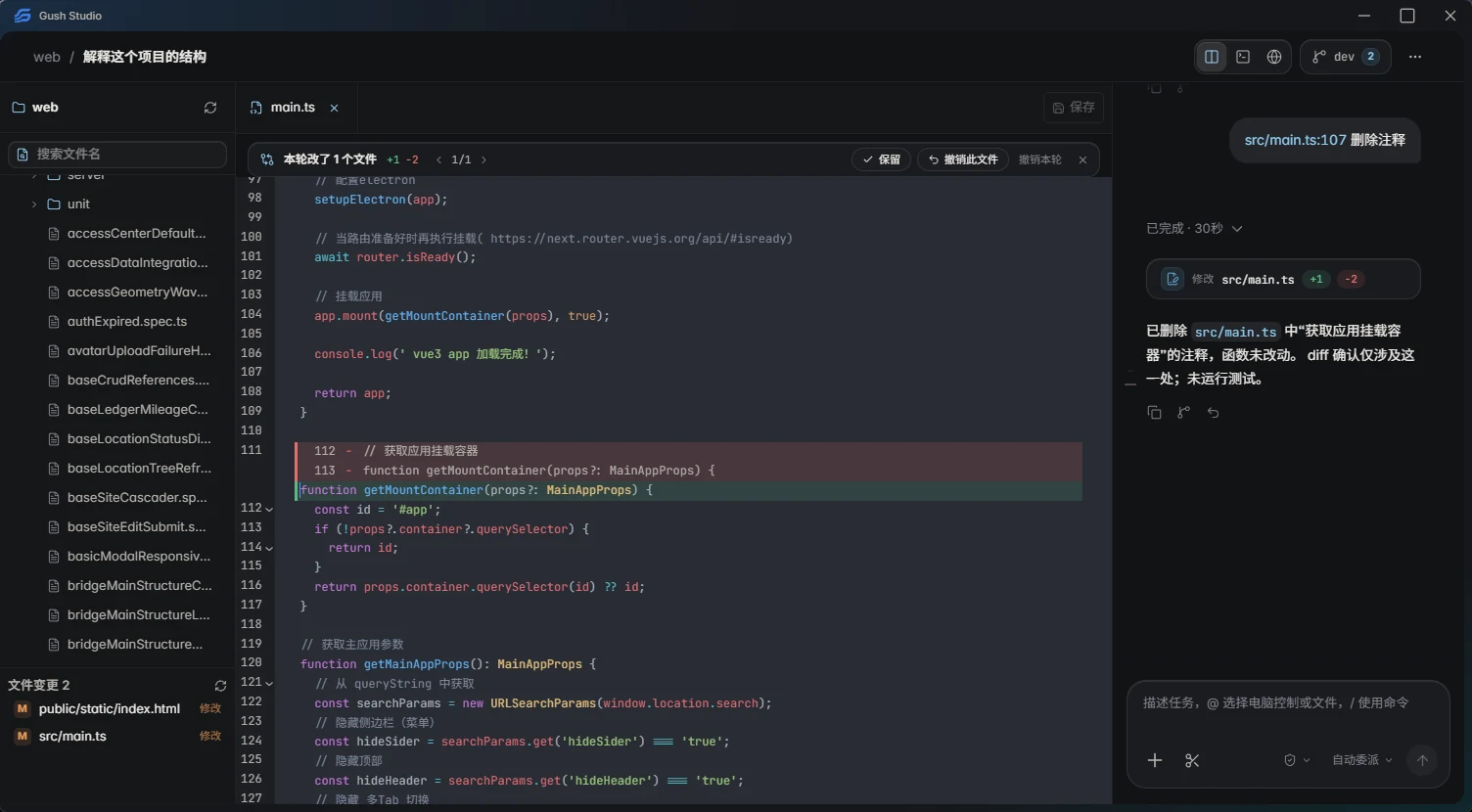Click 撤销此文件 to revert this file
Viewport: 1472px width, 812px height.
click(963, 159)
